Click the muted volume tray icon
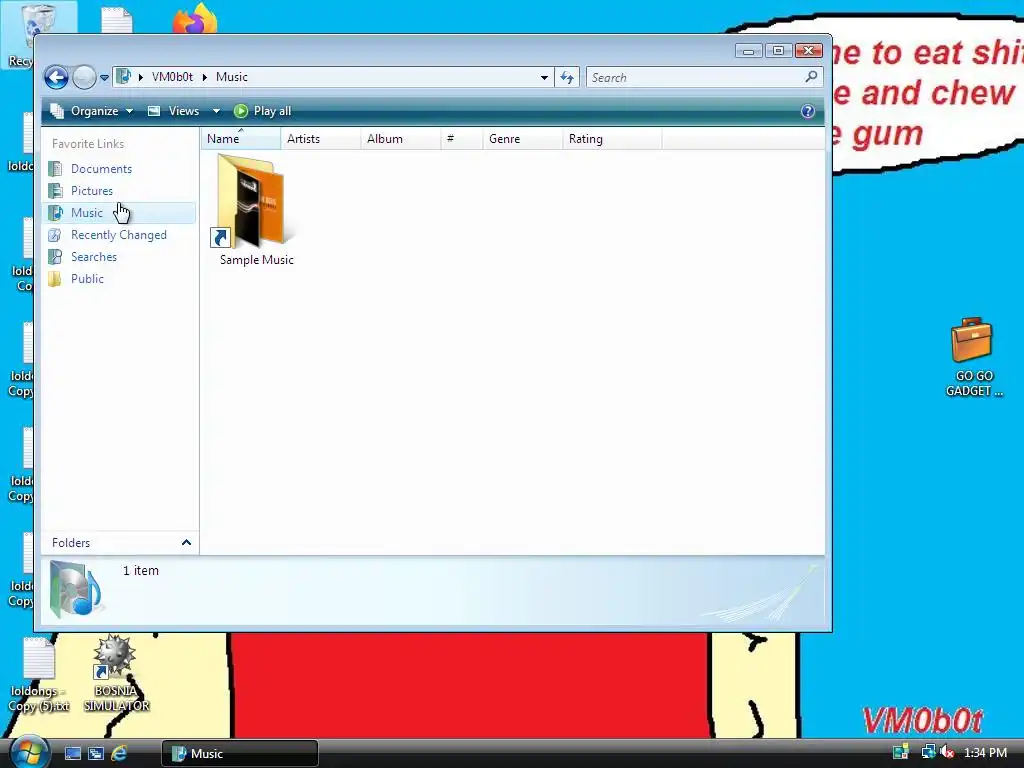The width and height of the screenshot is (1024, 768). click(947, 752)
